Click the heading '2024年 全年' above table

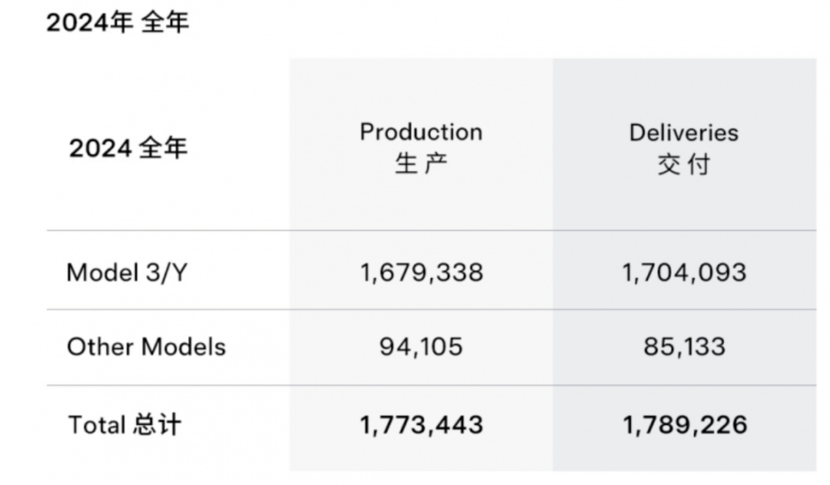pos(118,23)
